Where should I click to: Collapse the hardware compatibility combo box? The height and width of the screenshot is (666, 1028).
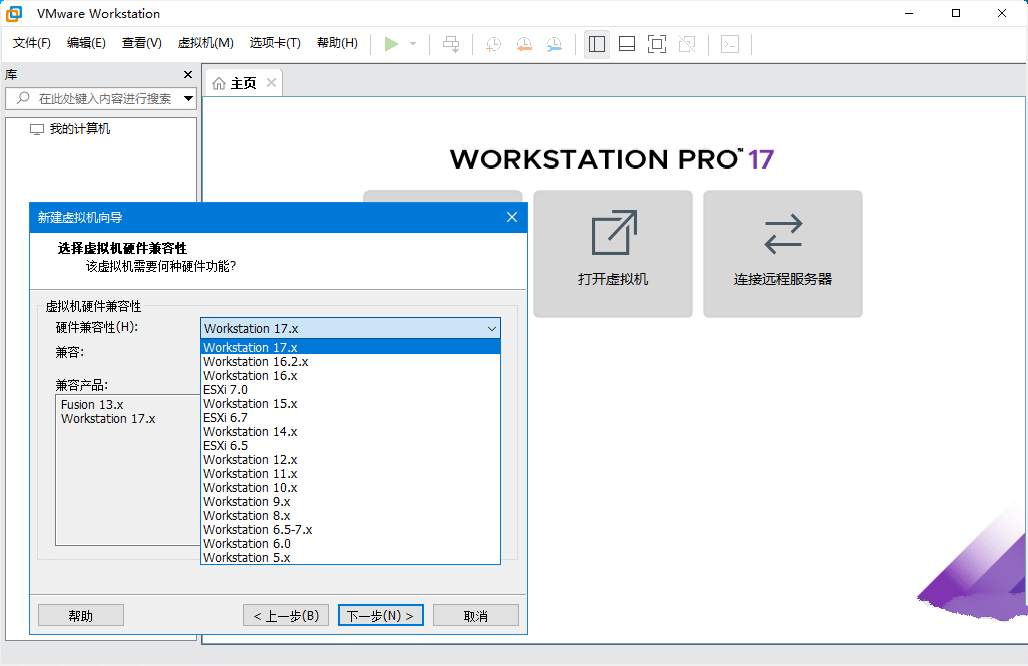[491, 328]
